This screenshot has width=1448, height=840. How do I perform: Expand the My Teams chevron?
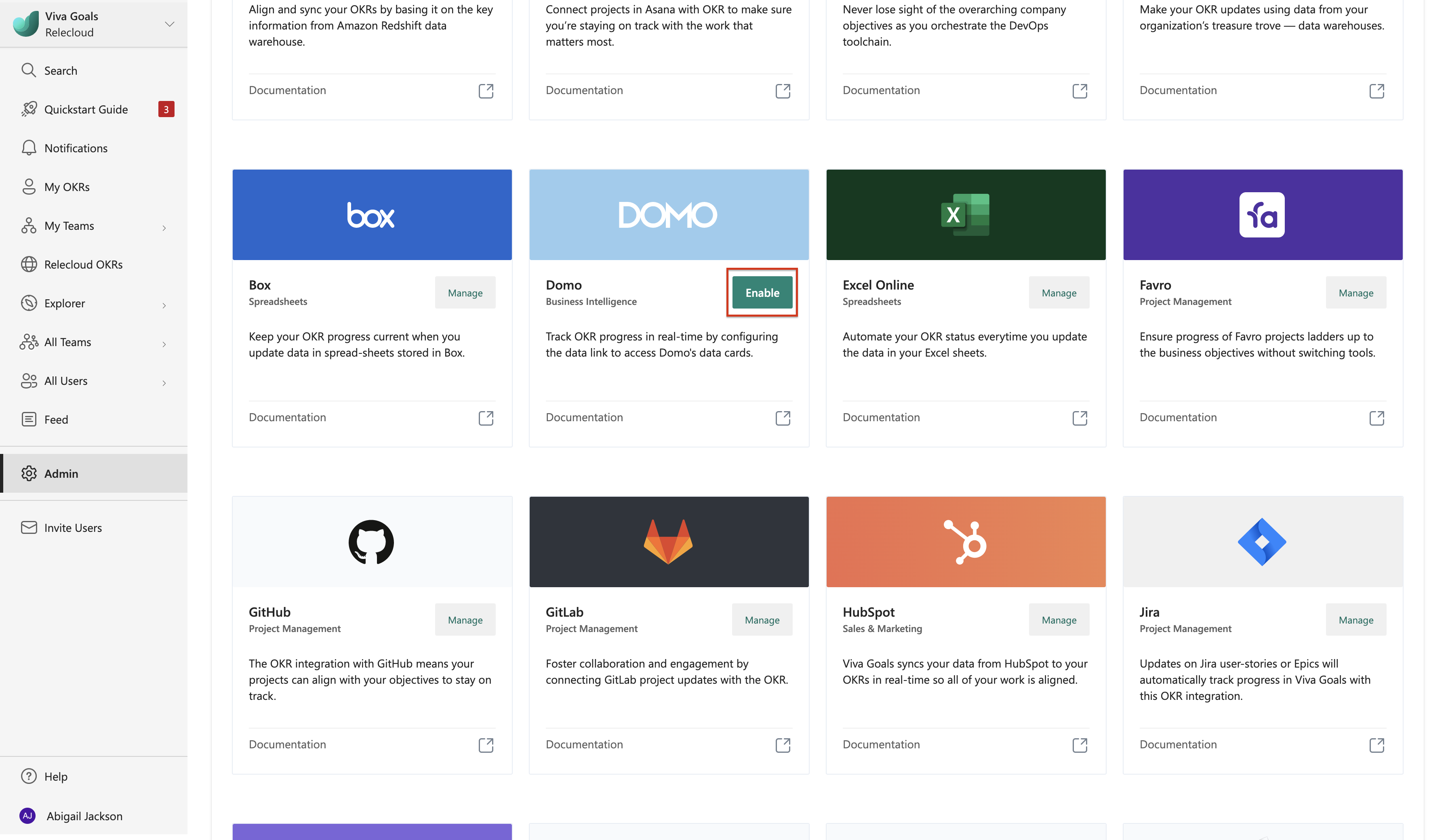point(164,228)
